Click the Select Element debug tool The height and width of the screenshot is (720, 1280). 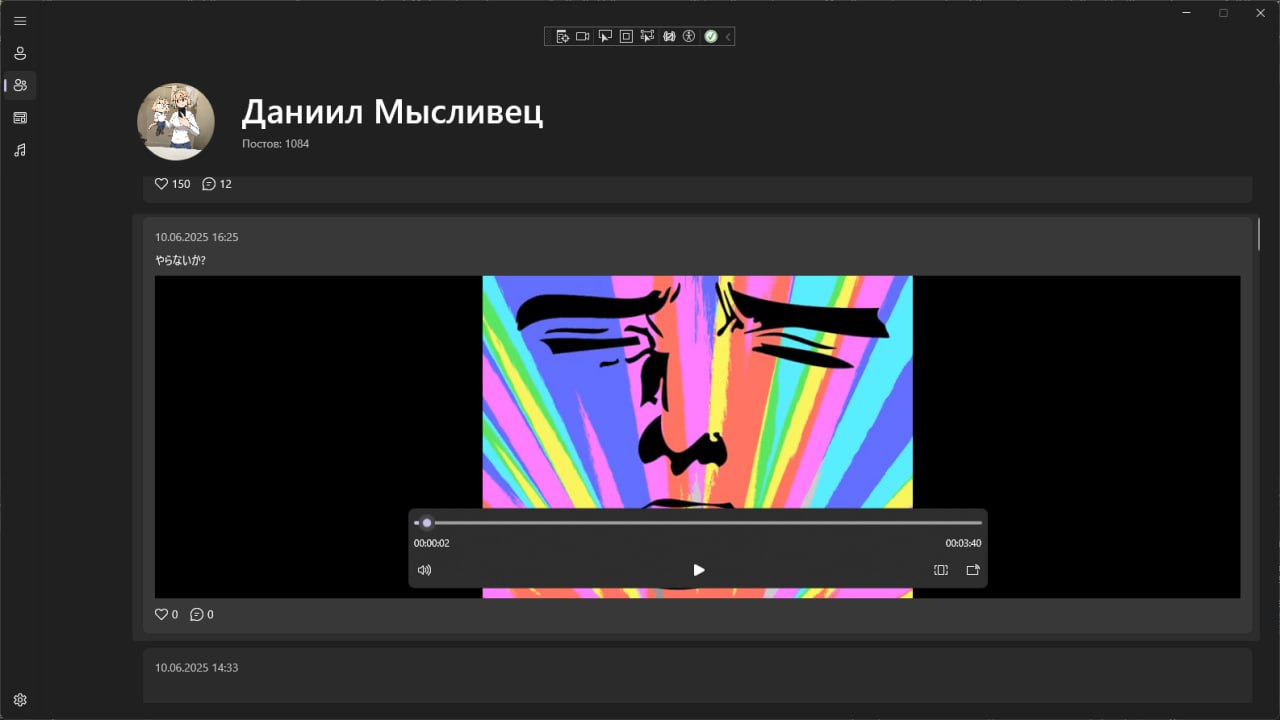click(605, 36)
